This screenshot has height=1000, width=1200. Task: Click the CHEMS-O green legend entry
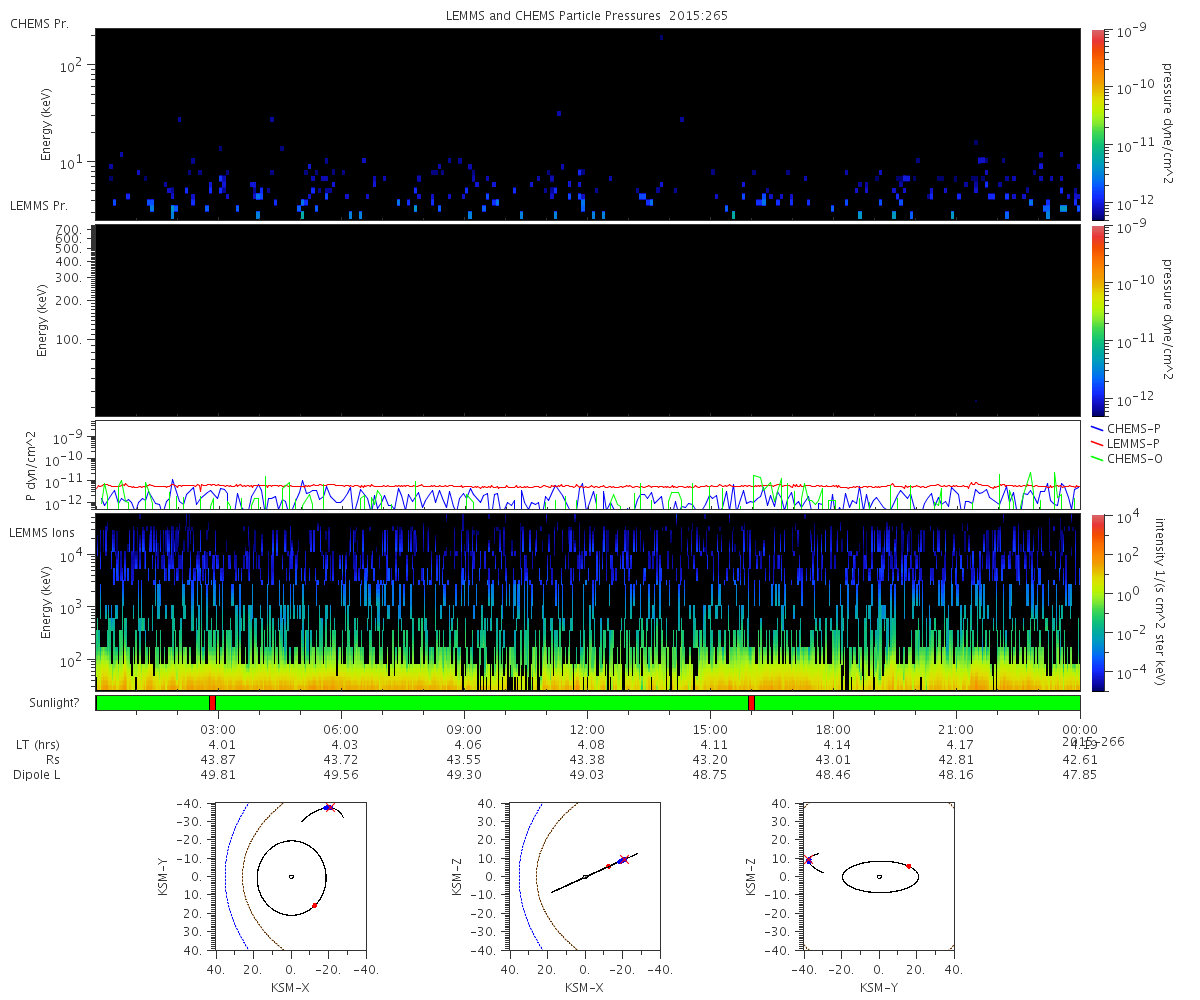(1131, 458)
